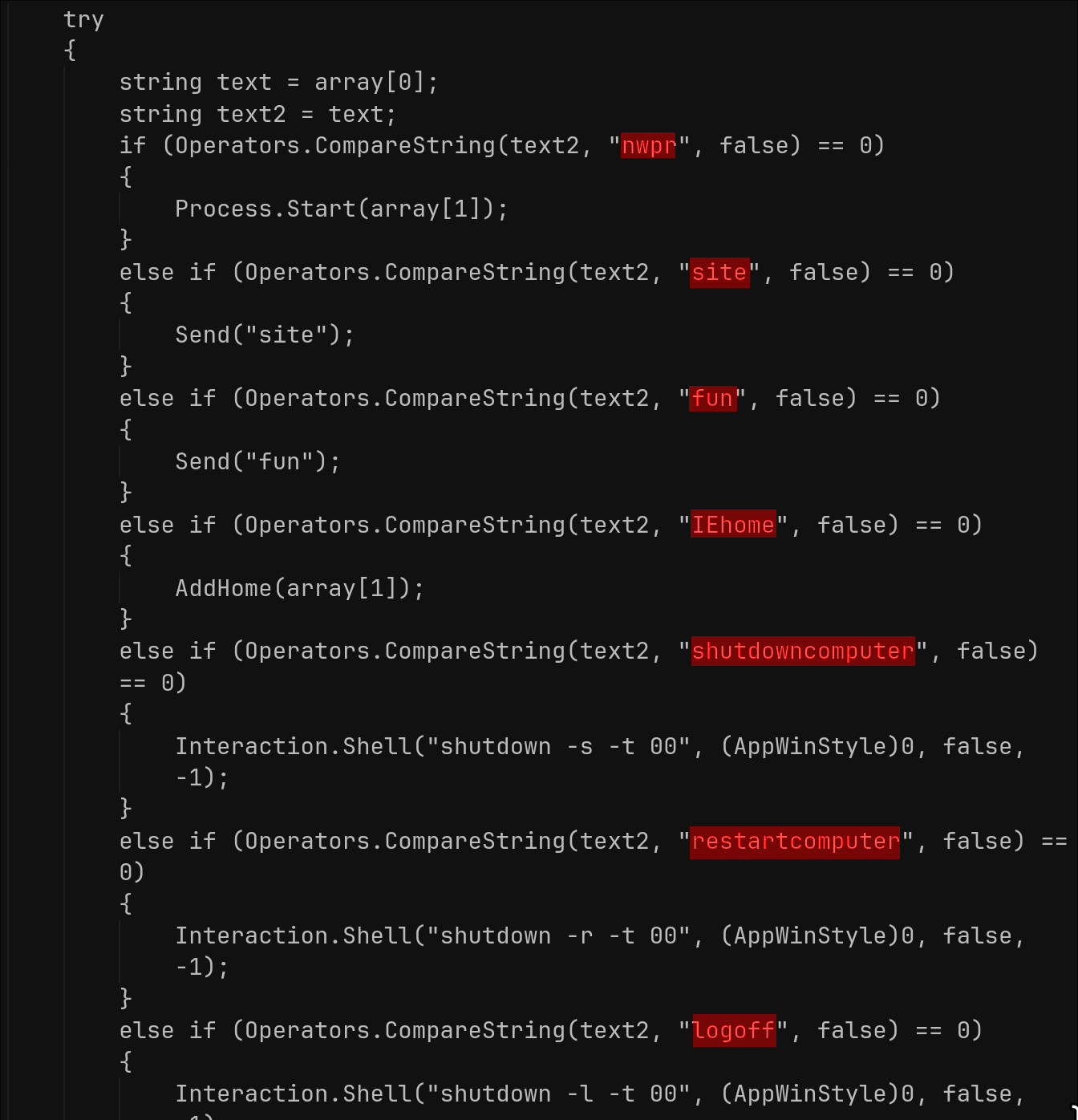This screenshot has width=1078, height=1120.
Task: Click the highlighted "site" string literal
Action: (x=719, y=273)
